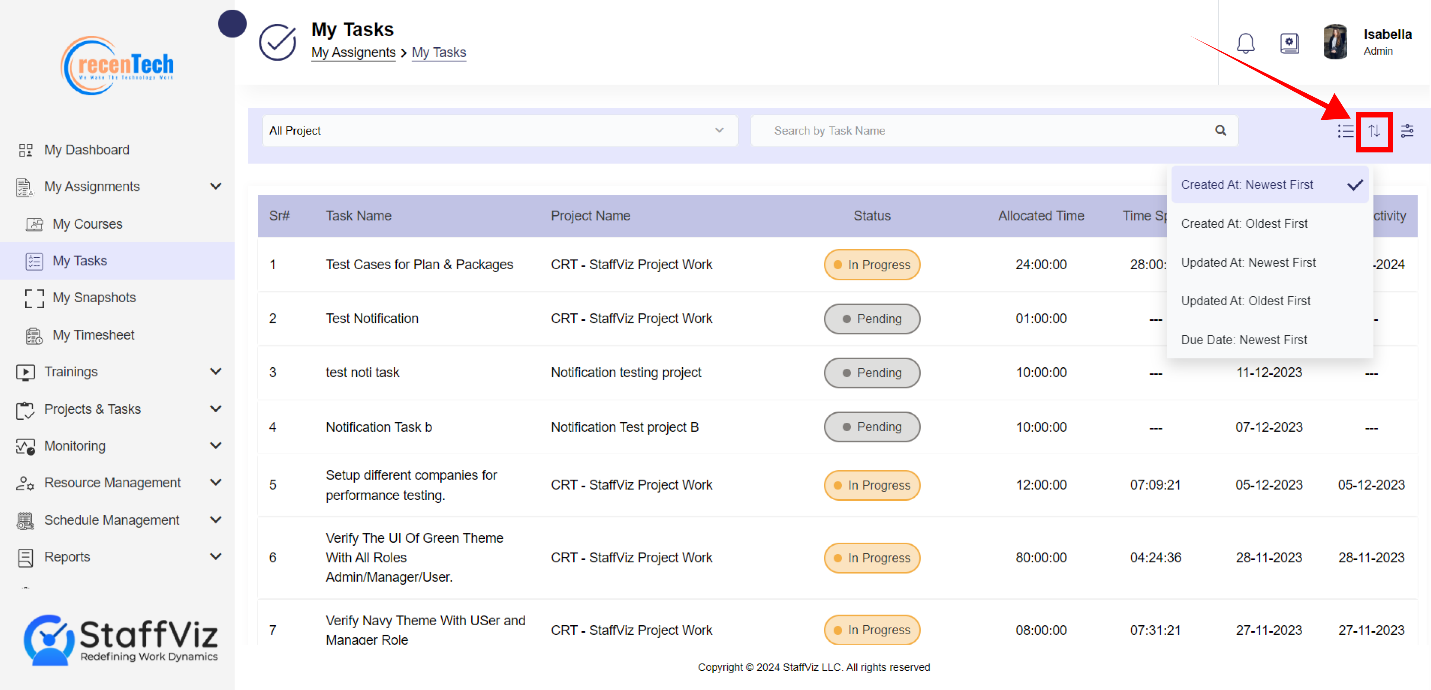The height and width of the screenshot is (690, 1431).
Task: Open the address book icon in header
Action: [1290, 43]
